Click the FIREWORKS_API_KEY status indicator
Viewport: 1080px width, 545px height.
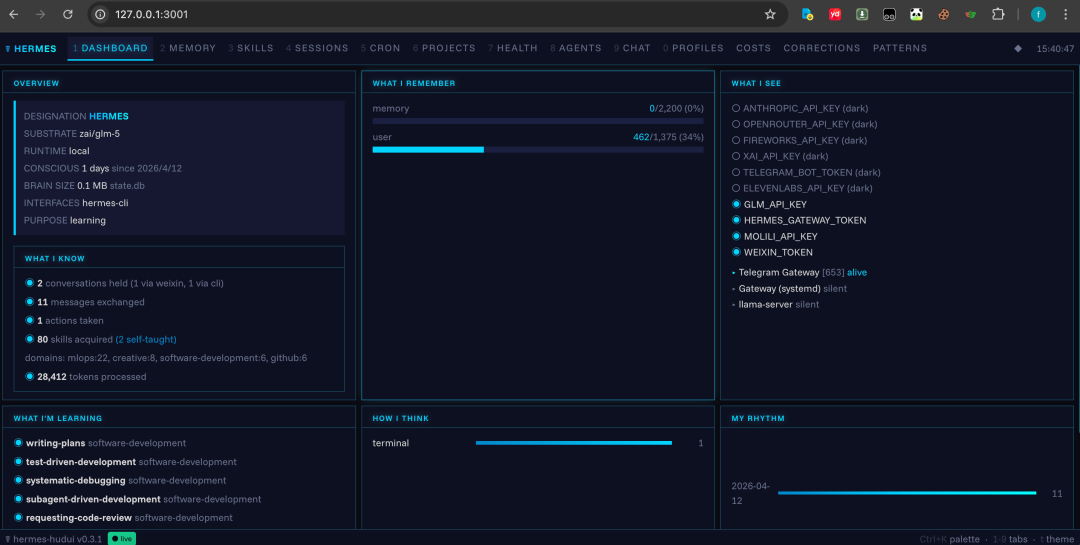[x=736, y=141]
